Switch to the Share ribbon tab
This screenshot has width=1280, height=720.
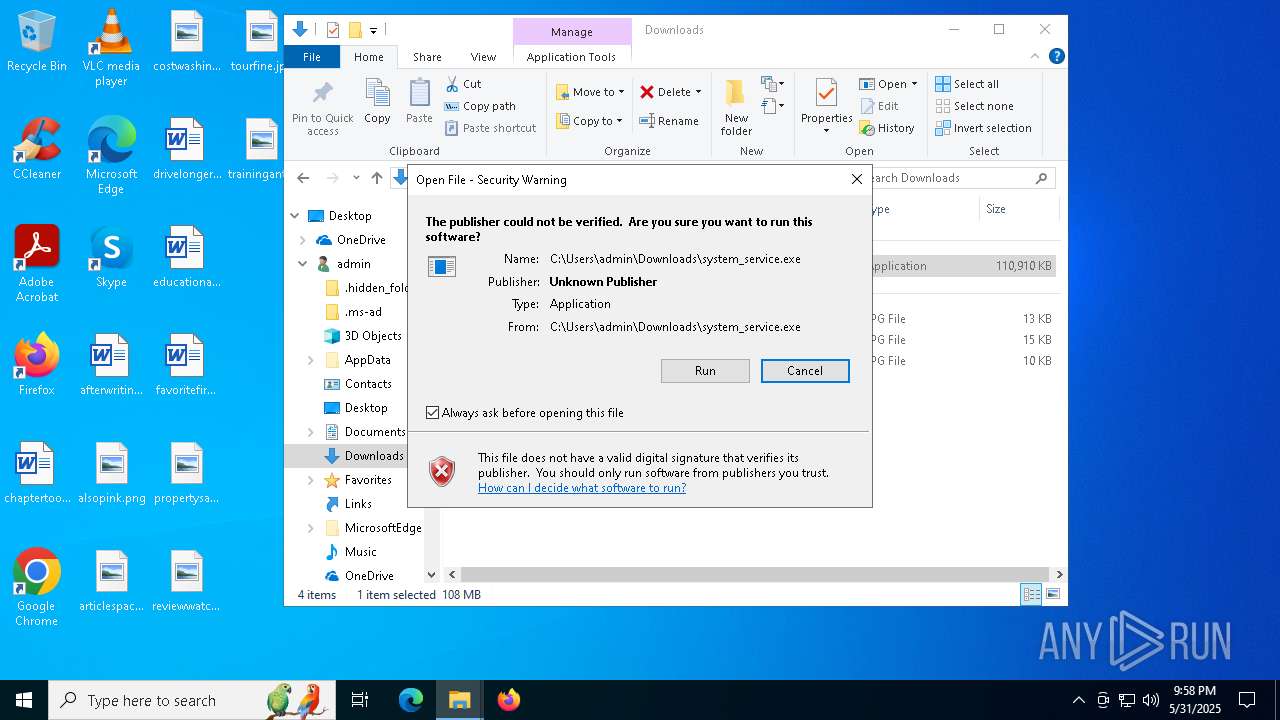[427, 57]
